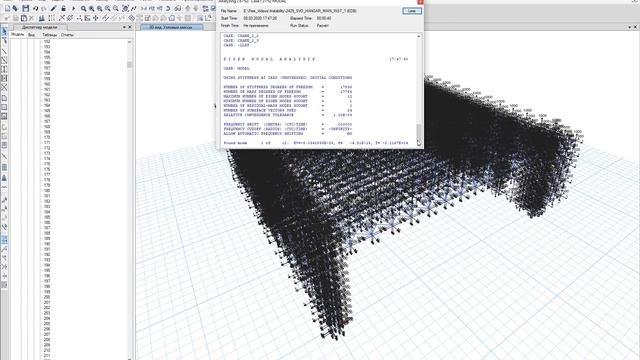Click the move down in list arrow
640x360 pixels.
click(196, 9)
